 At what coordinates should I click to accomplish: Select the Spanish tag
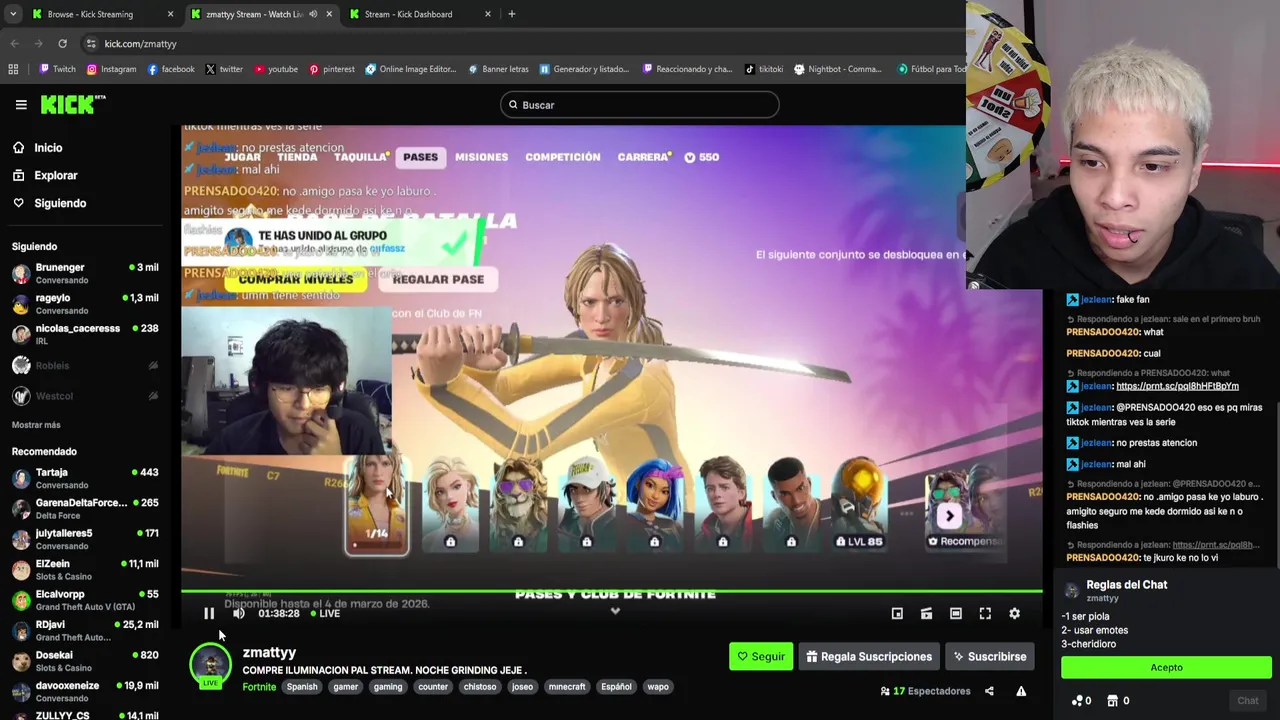[302, 686]
